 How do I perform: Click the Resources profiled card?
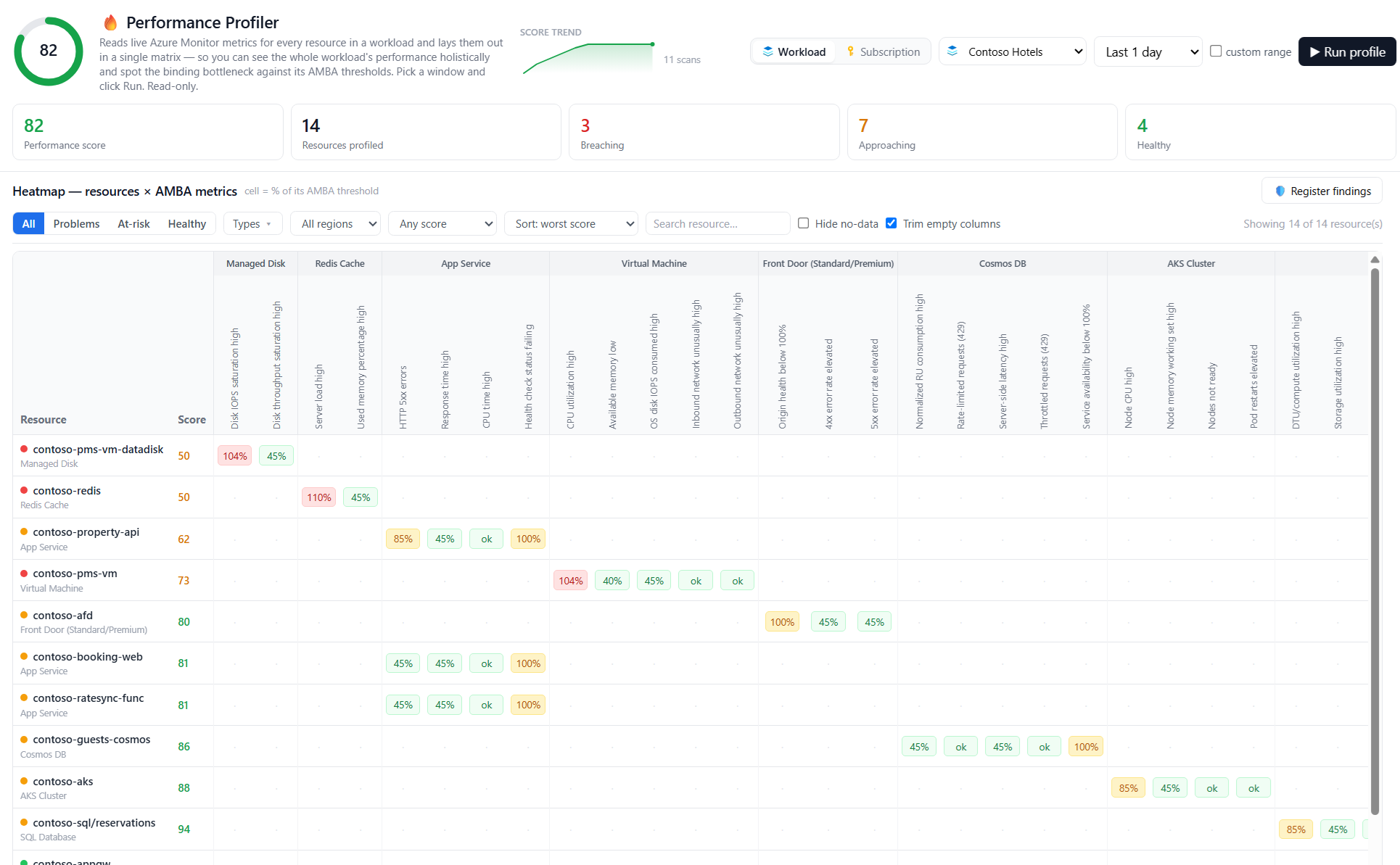coord(426,132)
